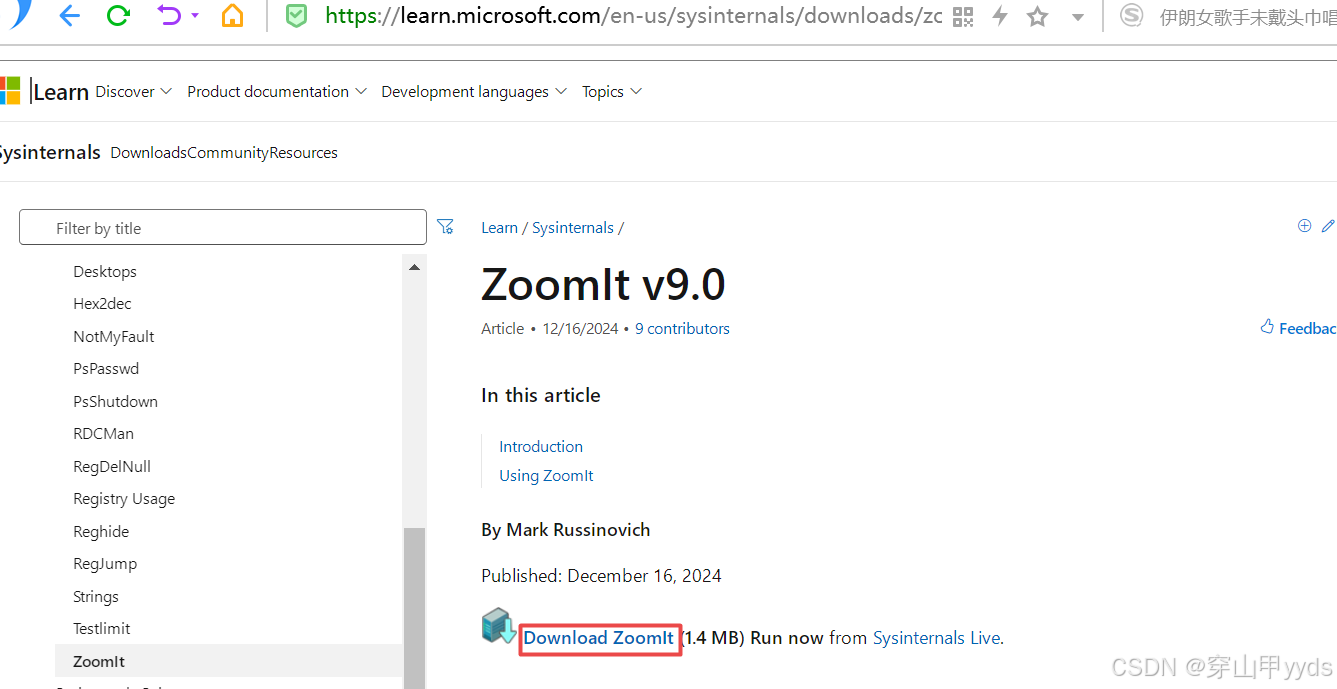Click the Microsoft logo
The height and width of the screenshot is (689, 1337).
pos(10,91)
